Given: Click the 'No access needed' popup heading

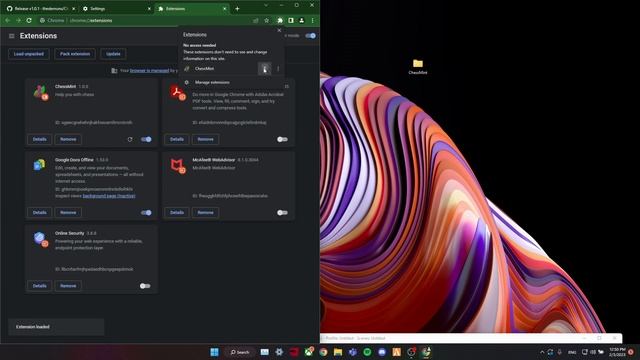Looking at the screenshot, I should coord(200,45).
